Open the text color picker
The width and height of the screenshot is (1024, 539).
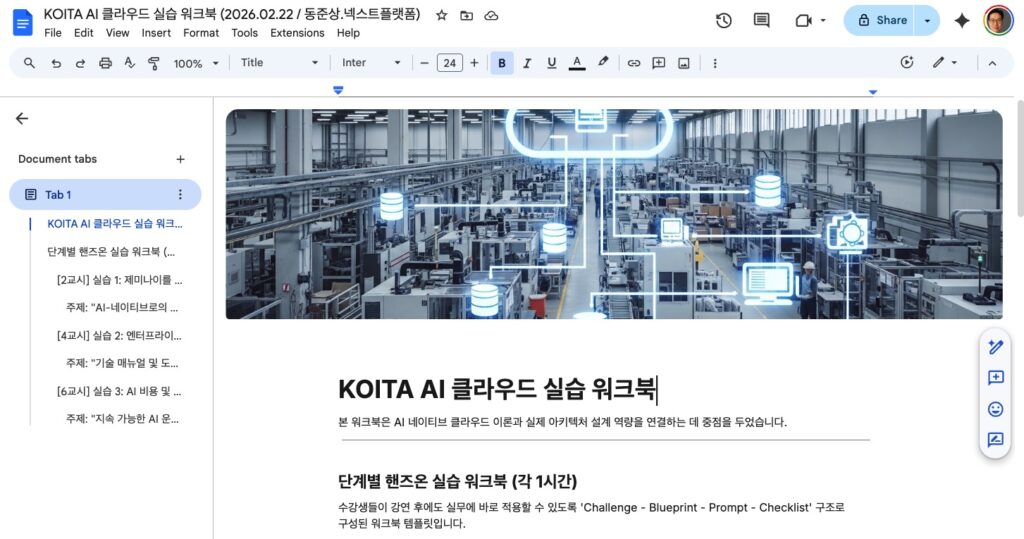[x=577, y=63]
